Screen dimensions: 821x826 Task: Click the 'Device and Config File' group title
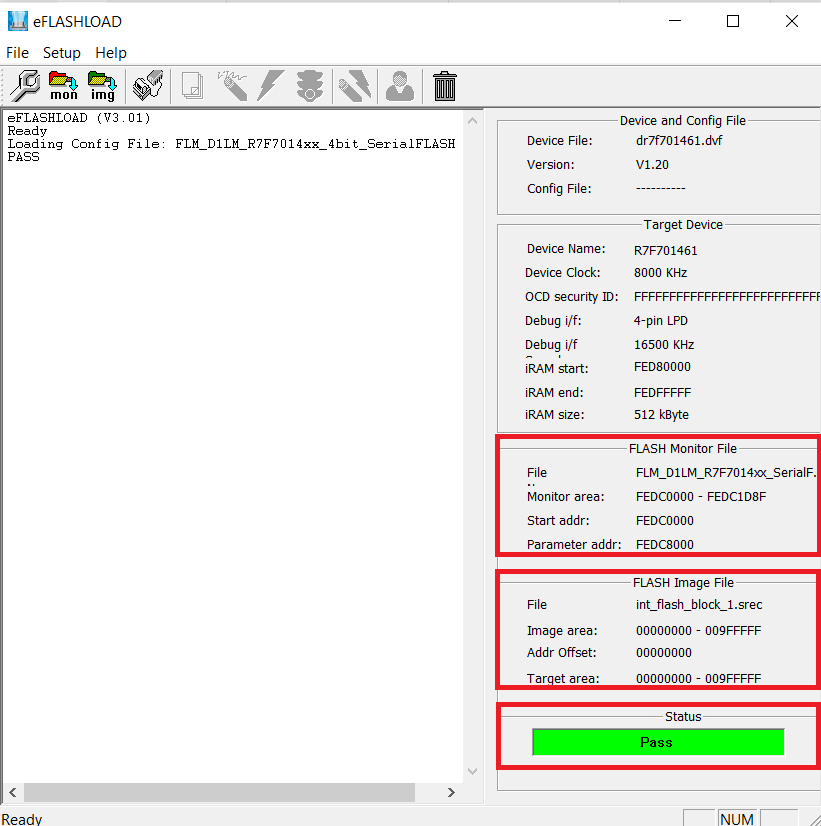pos(682,121)
